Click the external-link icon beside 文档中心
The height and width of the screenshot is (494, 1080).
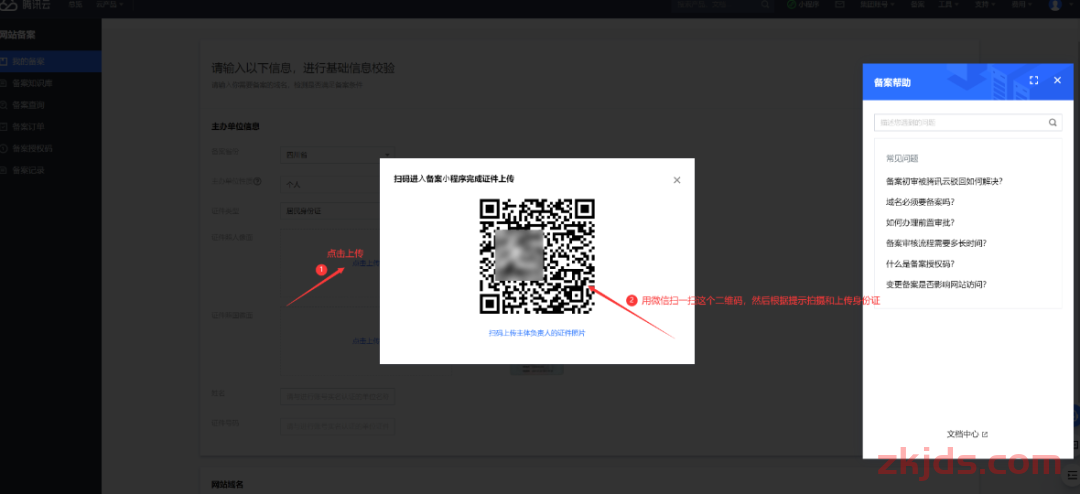pos(985,434)
